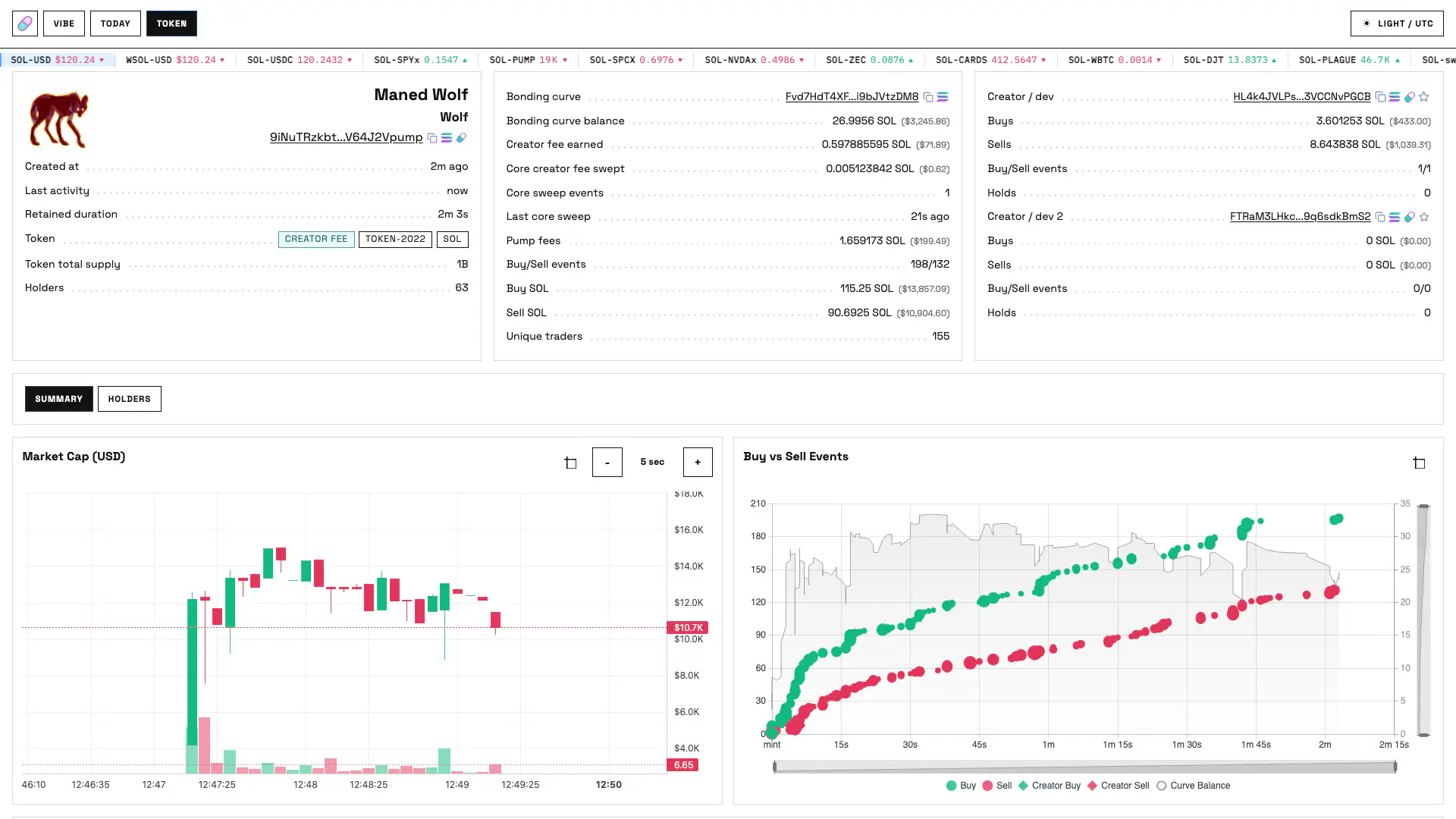Star the Creator / dev wallet
Image resolution: width=1456 pixels, height=819 pixels.
tap(1424, 97)
